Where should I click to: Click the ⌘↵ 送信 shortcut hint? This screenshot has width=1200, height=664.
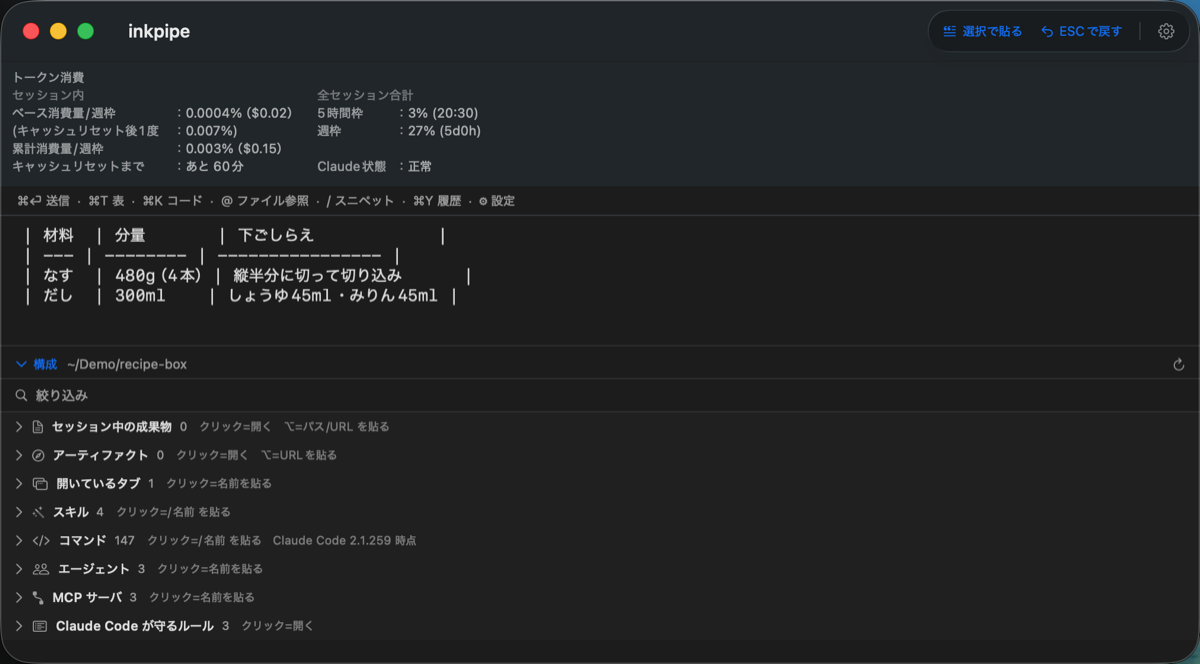43,201
